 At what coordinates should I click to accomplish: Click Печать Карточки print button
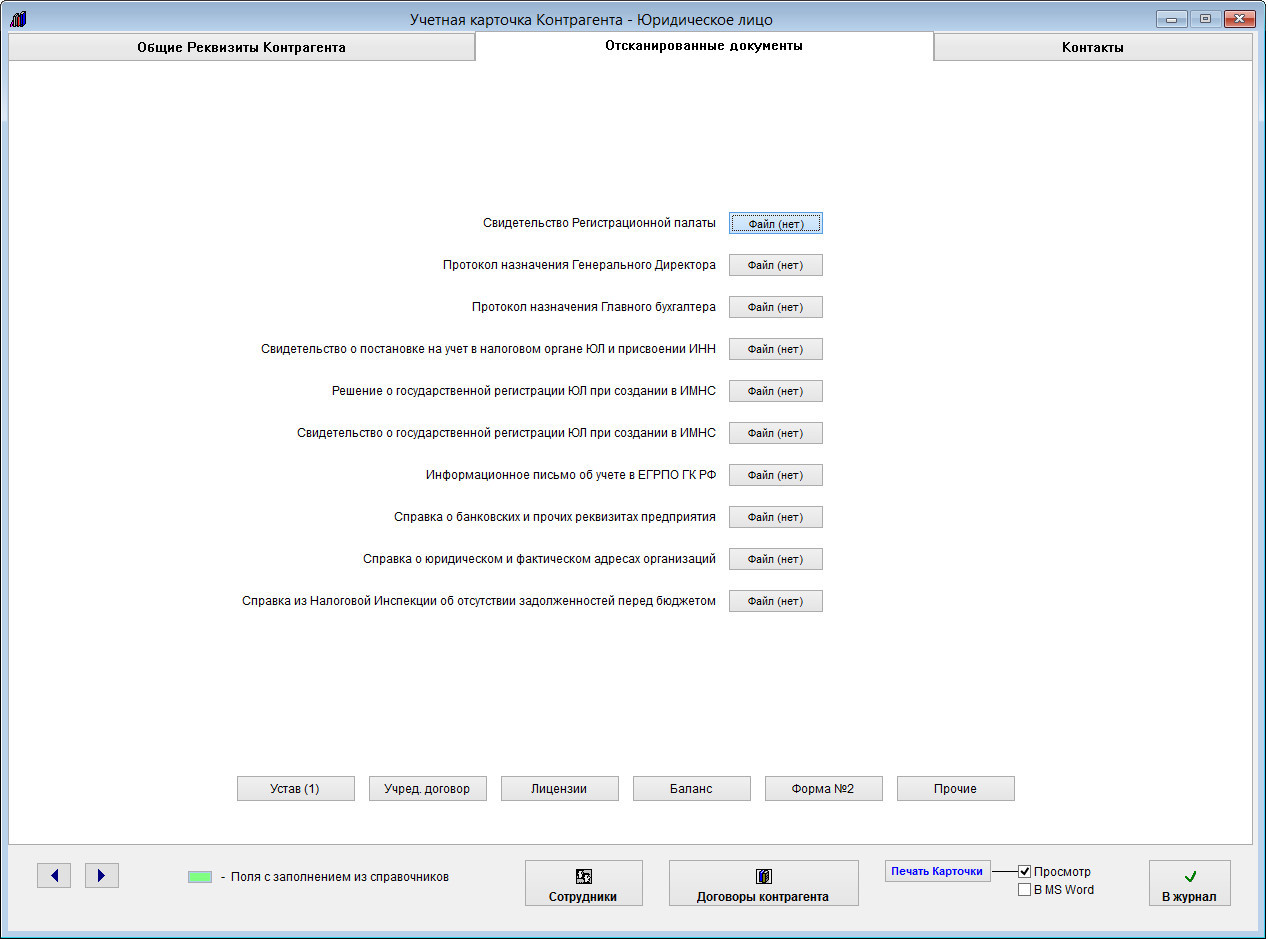(x=938, y=871)
